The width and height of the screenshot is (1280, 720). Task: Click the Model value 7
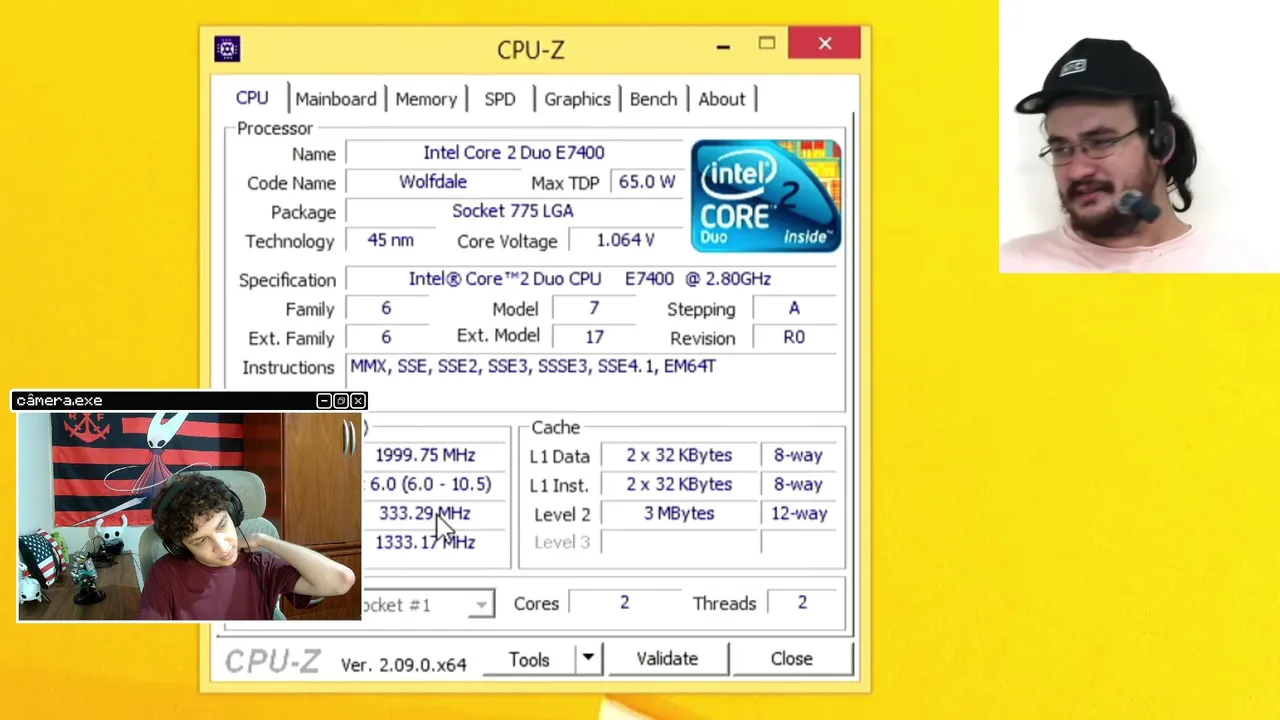(x=594, y=308)
